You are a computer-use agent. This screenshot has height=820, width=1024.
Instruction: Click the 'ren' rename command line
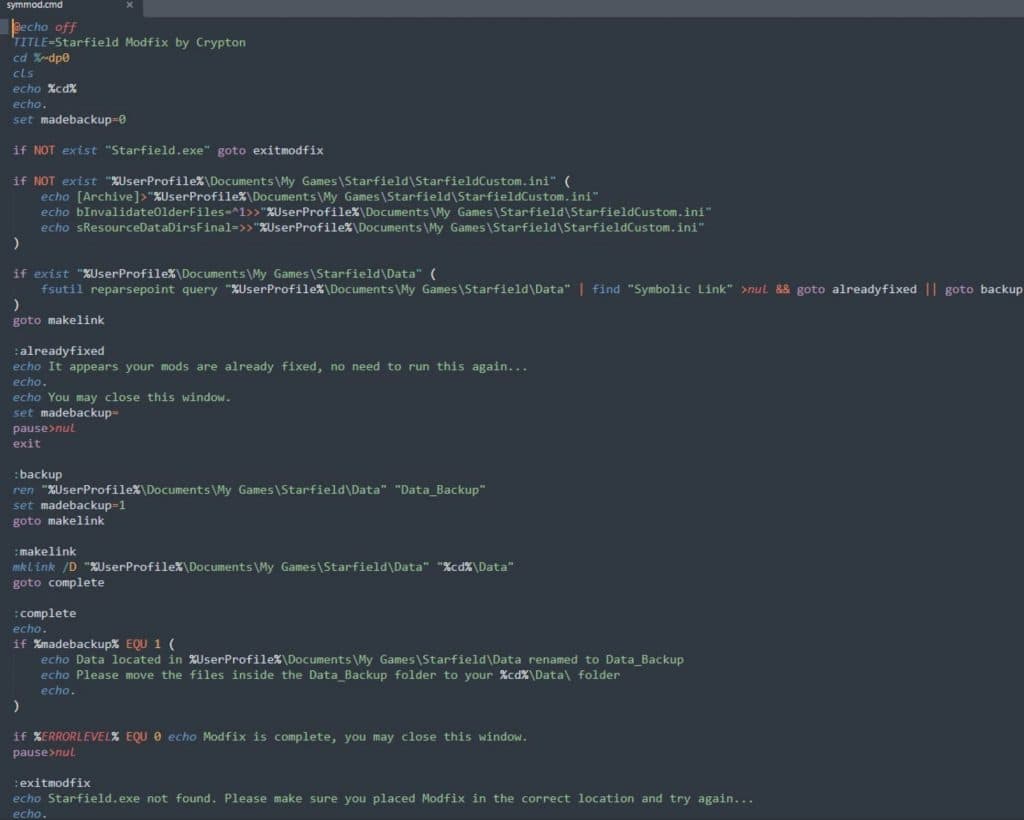[x=248, y=490]
